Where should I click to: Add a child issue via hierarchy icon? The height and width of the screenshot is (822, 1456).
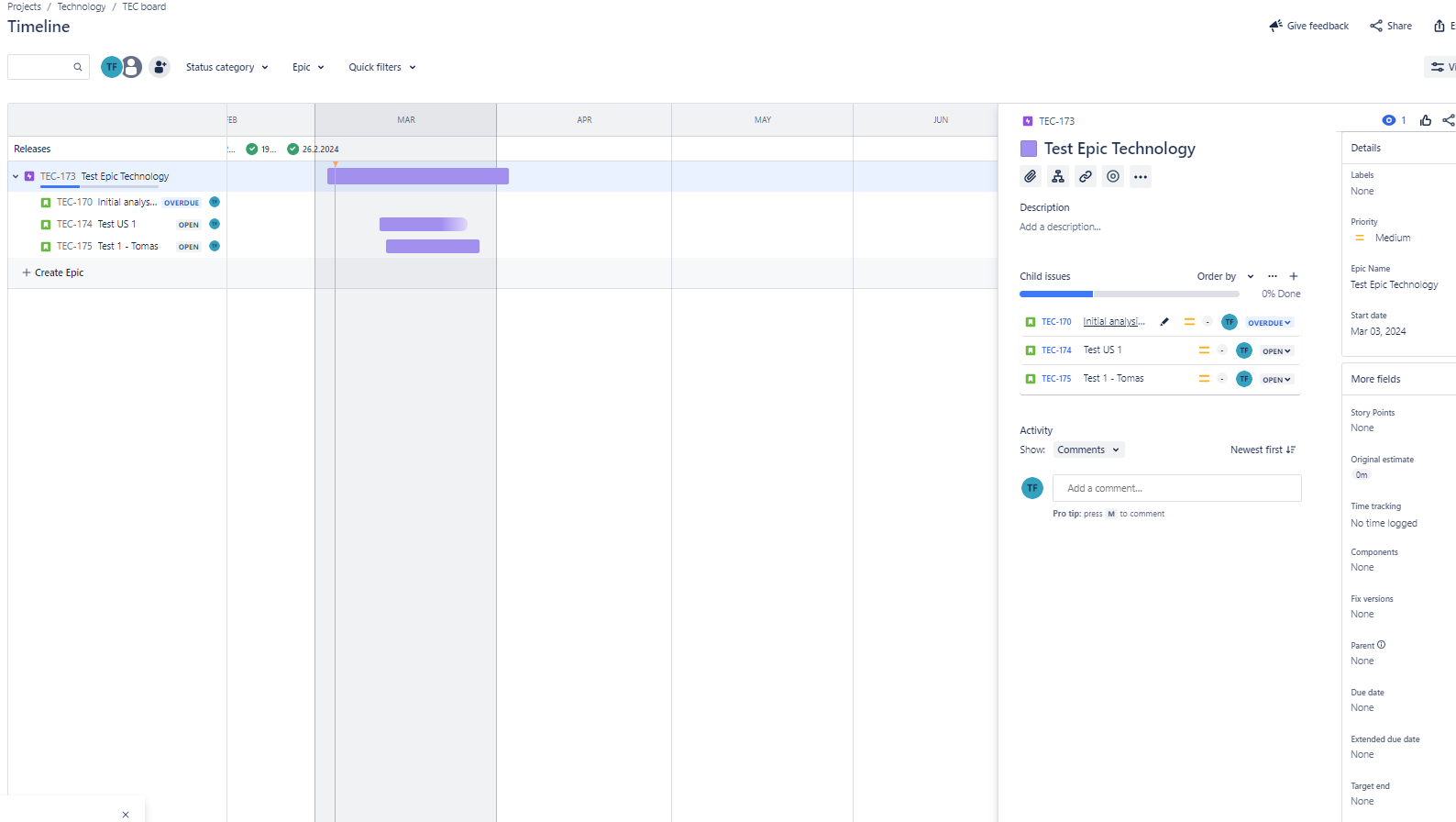[x=1058, y=176]
